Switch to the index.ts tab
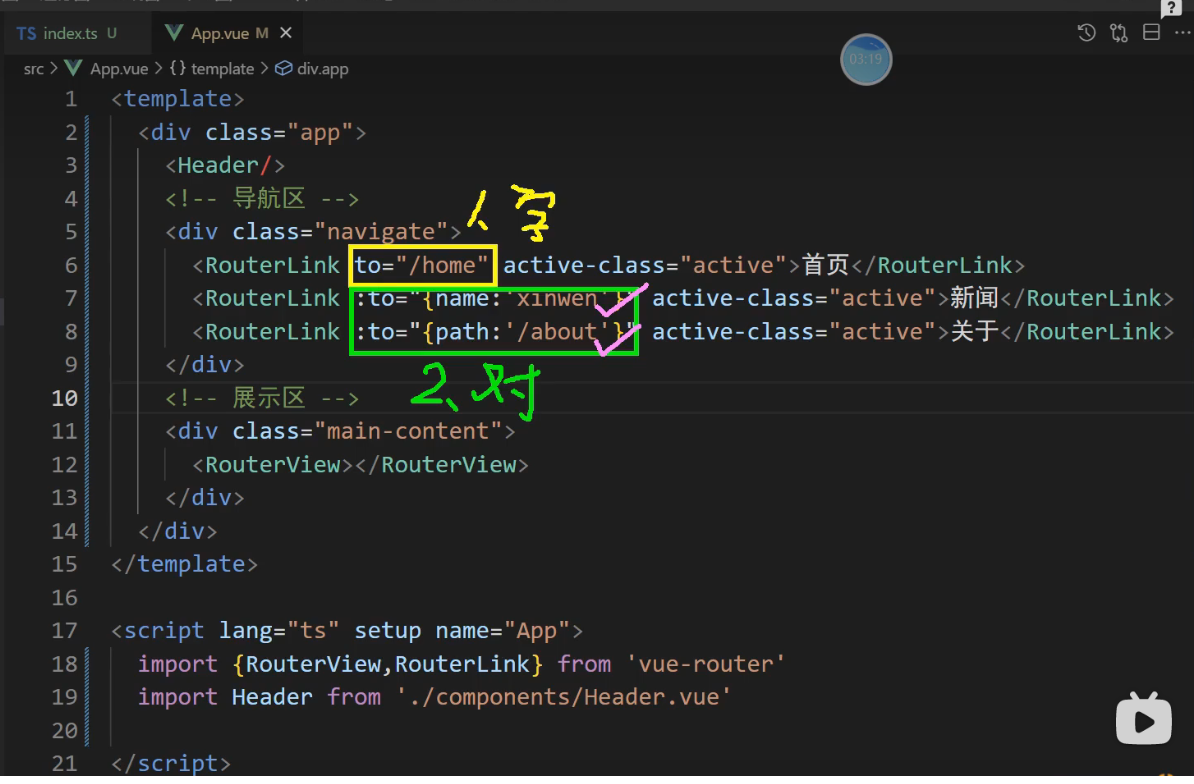1194x784 pixels. point(69,33)
